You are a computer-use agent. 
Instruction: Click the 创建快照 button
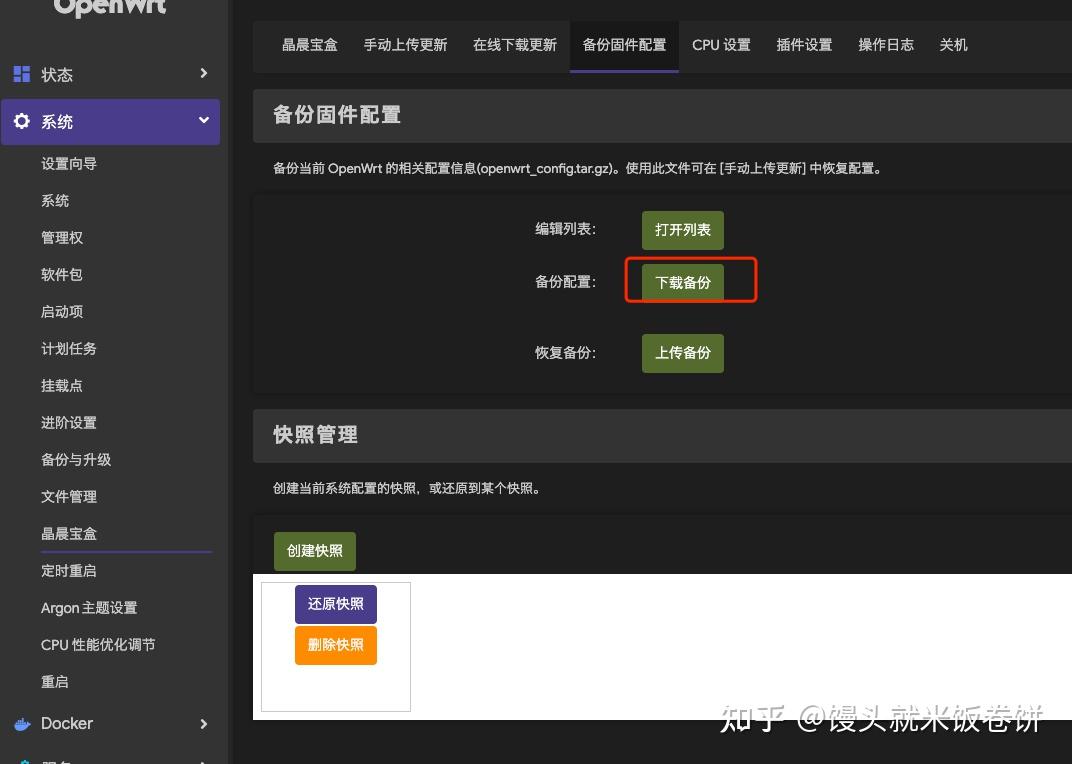314,551
